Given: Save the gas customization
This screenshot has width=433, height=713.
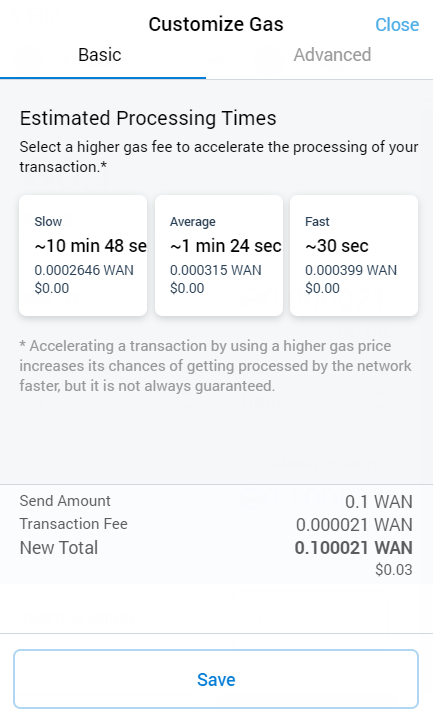Looking at the screenshot, I should (216, 679).
